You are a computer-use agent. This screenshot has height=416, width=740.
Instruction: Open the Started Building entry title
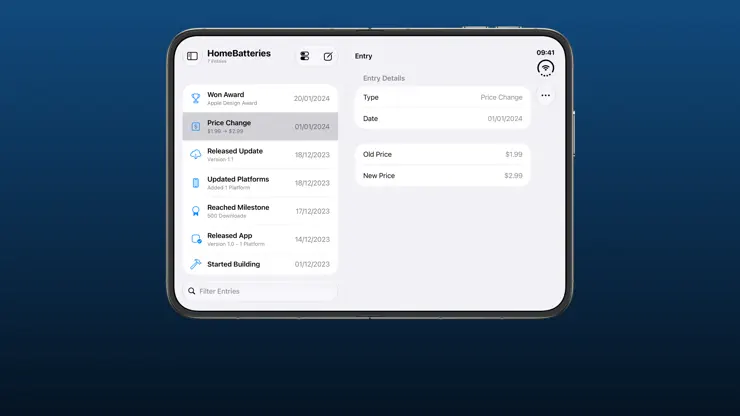(x=234, y=264)
